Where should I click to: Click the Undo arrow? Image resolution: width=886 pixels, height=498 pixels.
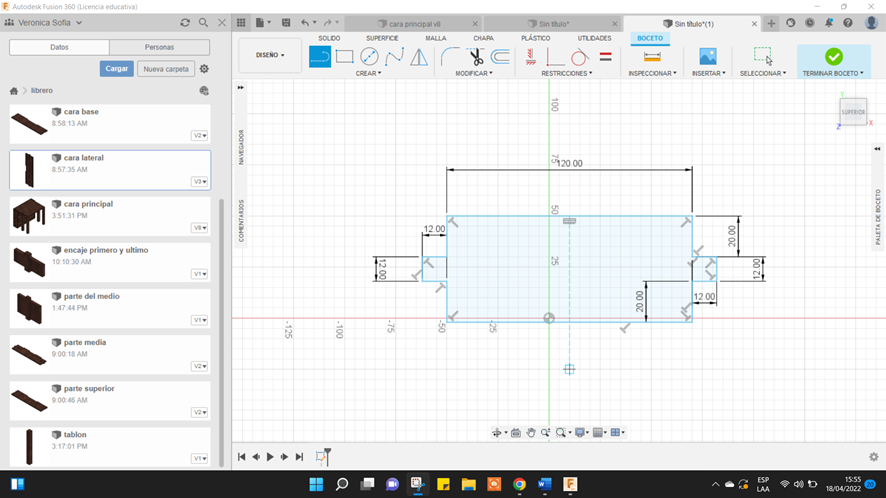[x=305, y=23]
